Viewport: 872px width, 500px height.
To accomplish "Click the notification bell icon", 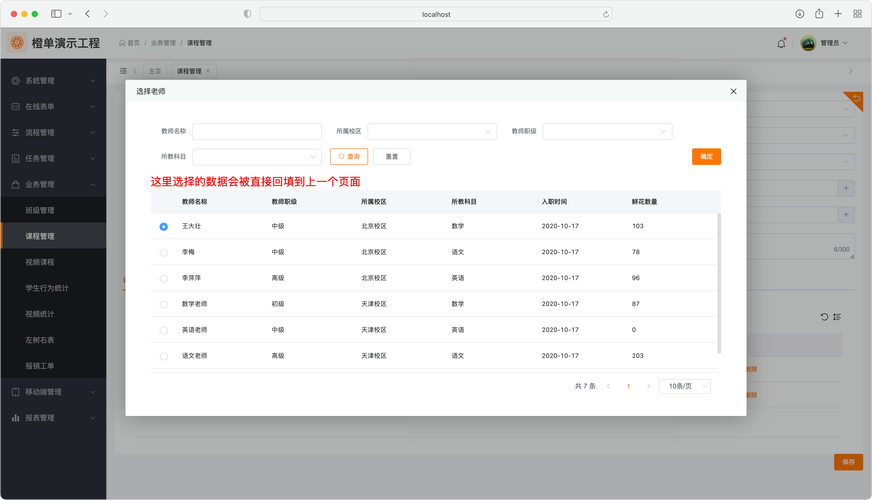I will tap(781, 43).
